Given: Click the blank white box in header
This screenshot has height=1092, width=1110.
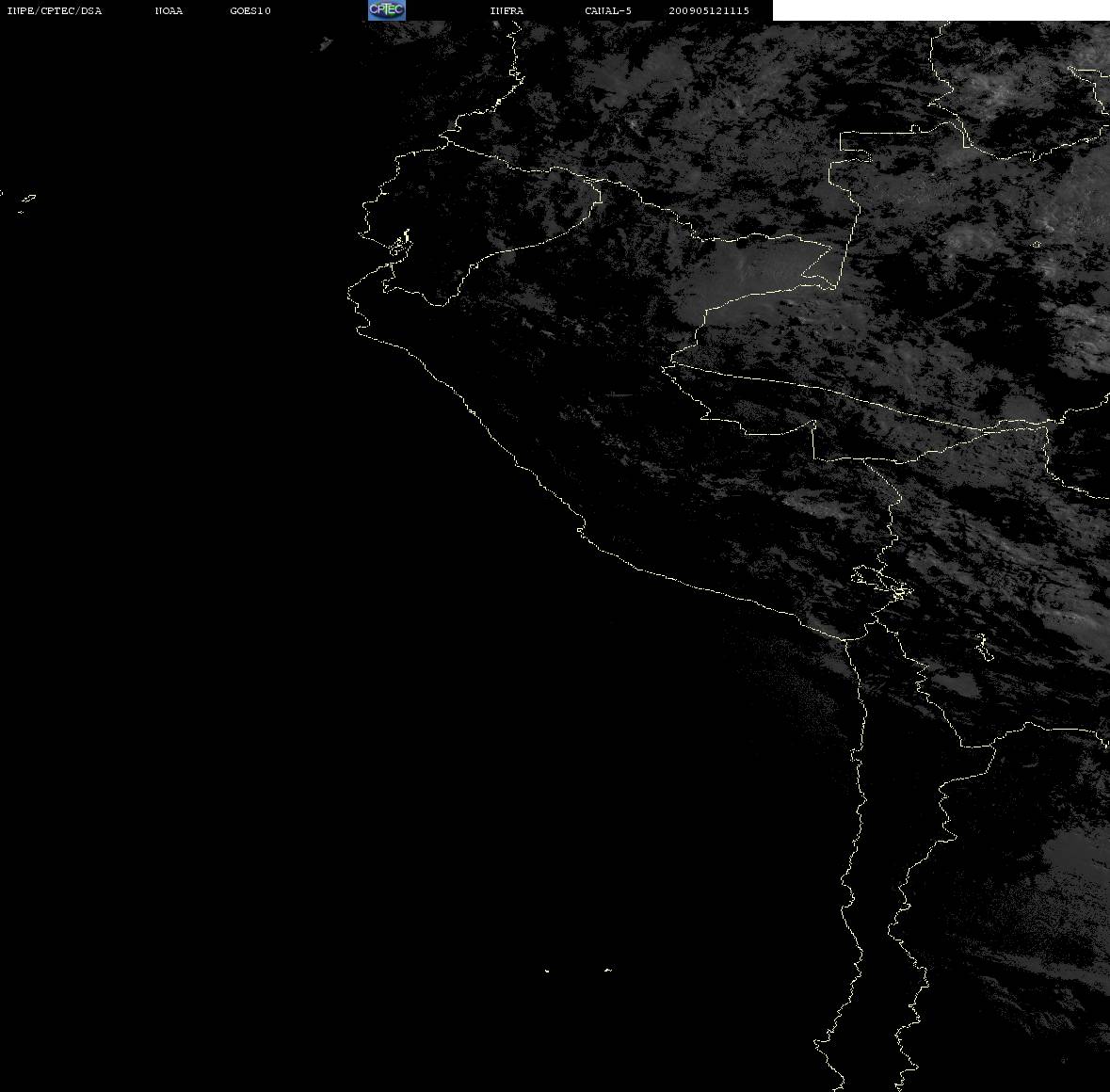Looking at the screenshot, I should coord(941,10).
